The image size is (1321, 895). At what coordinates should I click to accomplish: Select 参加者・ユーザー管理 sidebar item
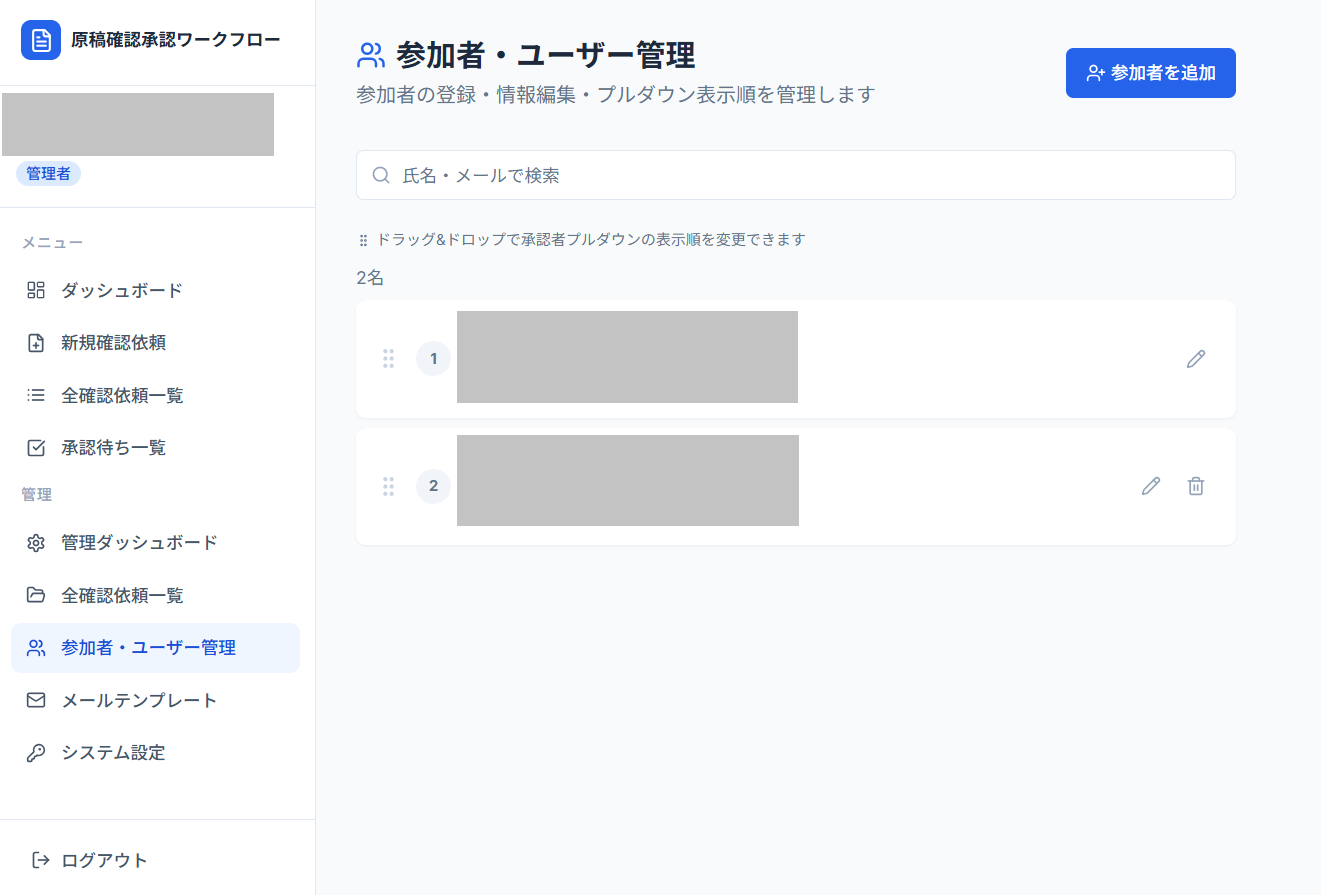pyautogui.click(x=155, y=648)
